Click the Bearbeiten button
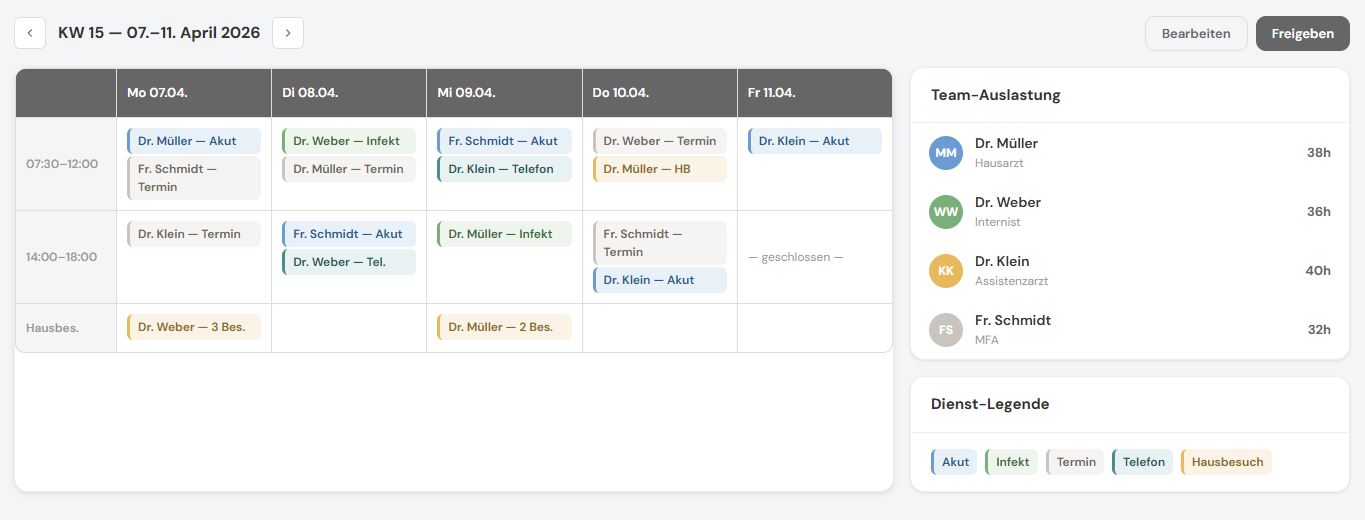Screen dimensions: 1365x520 point(1196,33)
